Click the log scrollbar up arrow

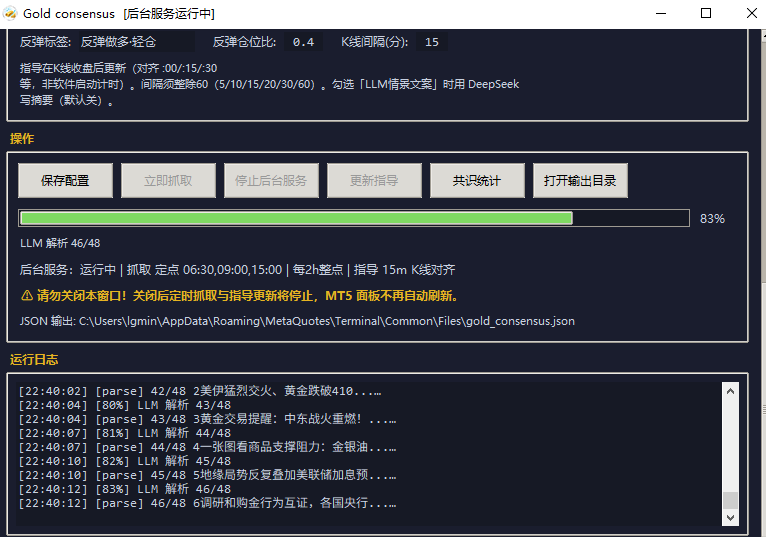point(730,391)
